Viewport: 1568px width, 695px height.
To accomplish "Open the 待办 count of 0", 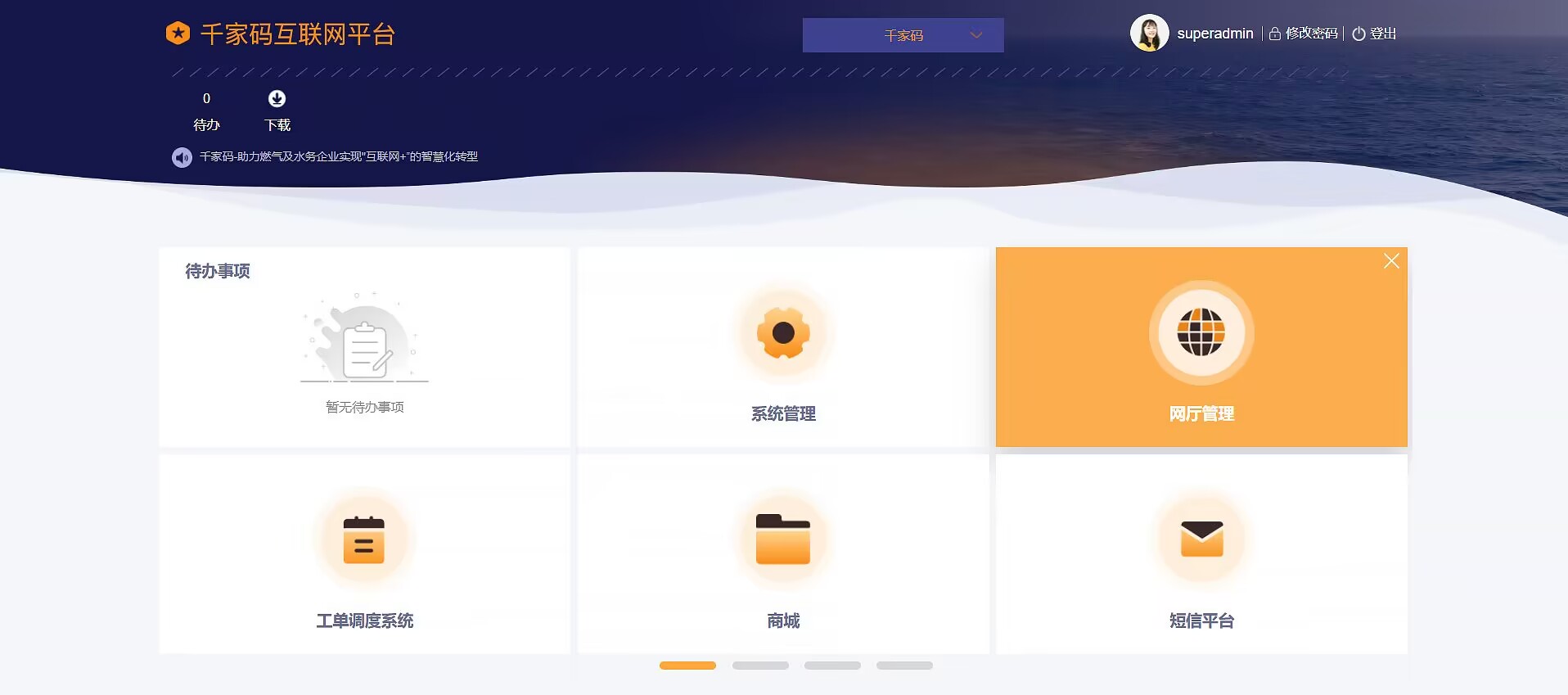I will tap(206, 99).
